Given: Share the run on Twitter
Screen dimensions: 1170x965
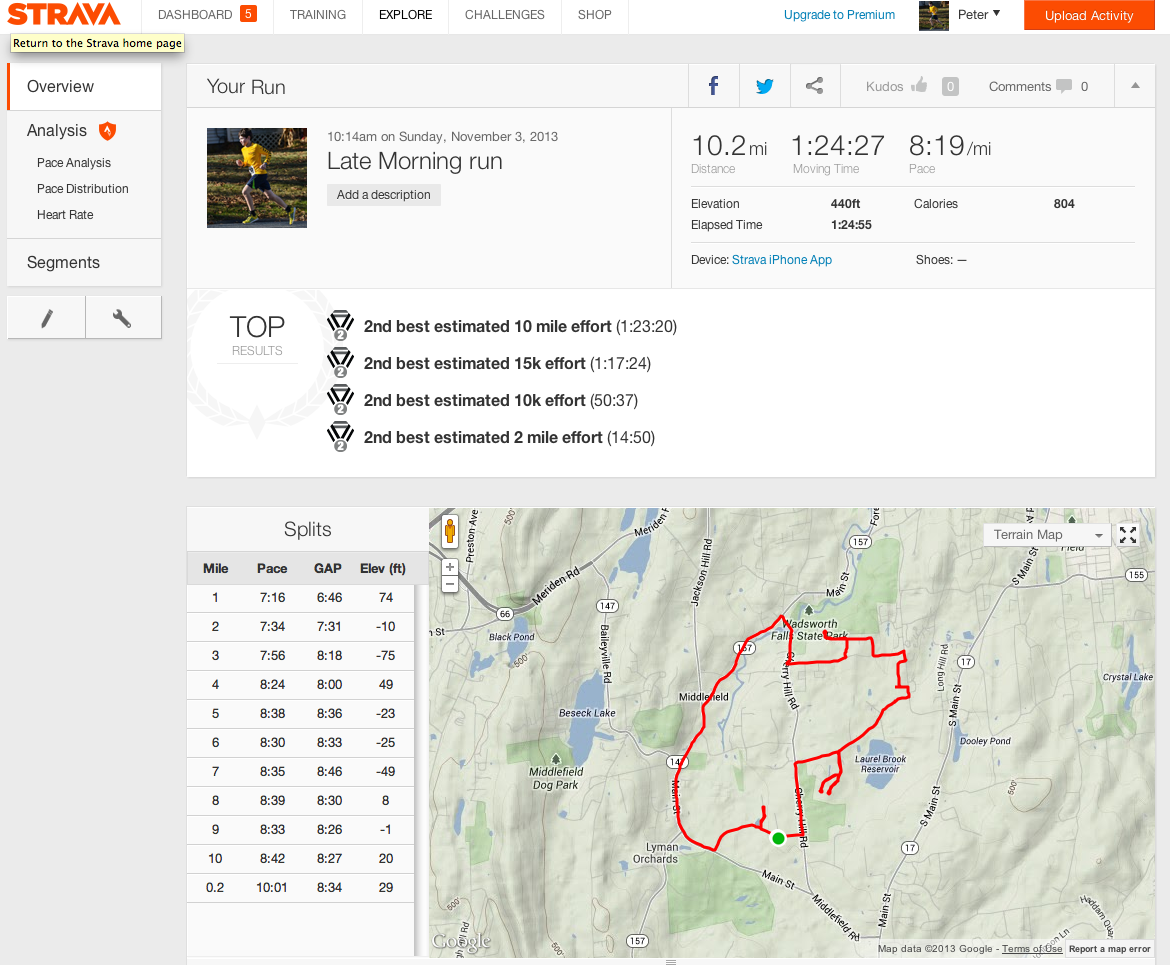Looking at the screenshot, I should tap(764, 86).
